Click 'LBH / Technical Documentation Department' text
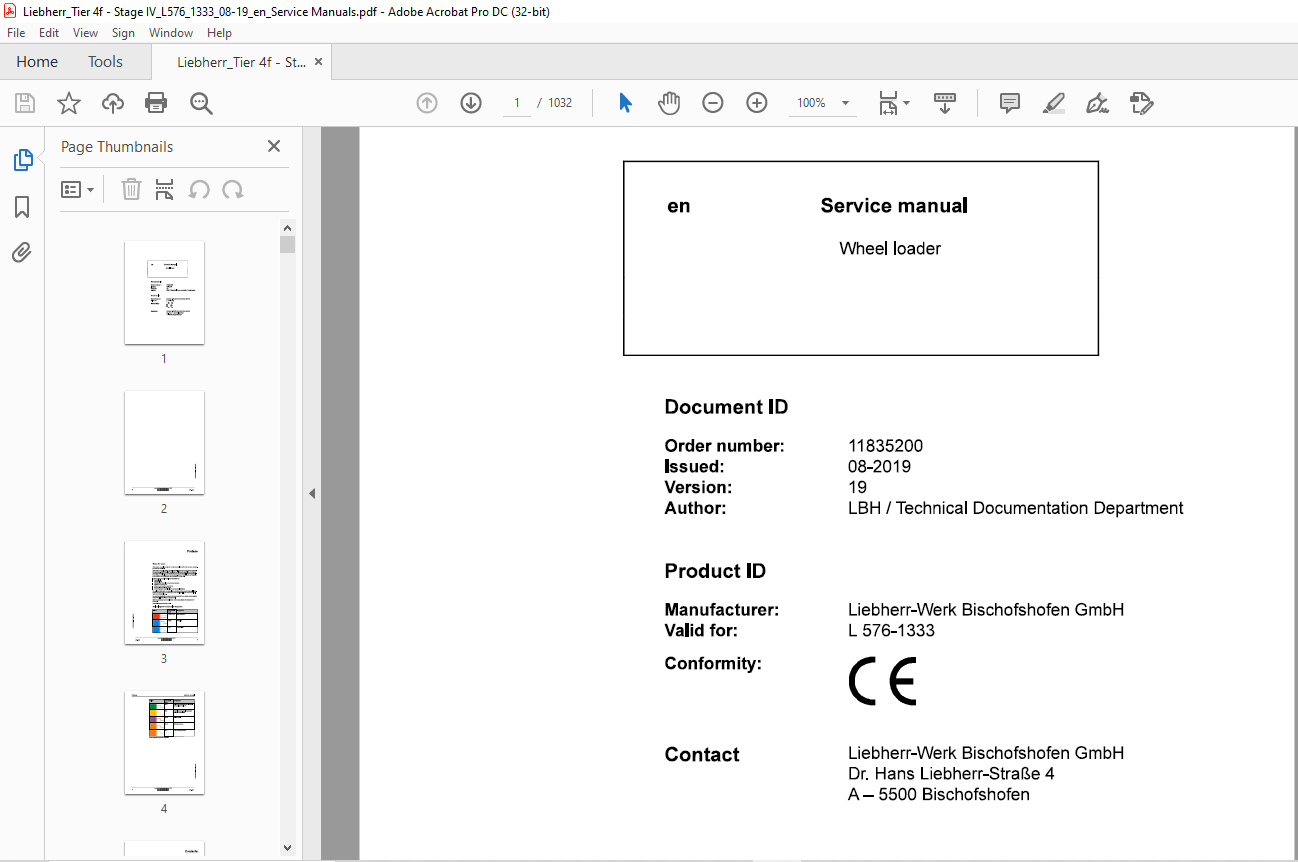The image size is (1298, 862). 1016,508
